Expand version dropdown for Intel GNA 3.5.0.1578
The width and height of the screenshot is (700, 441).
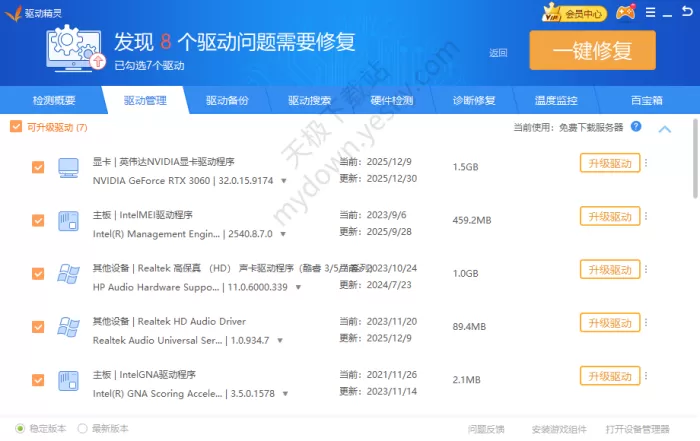pyautogui.click(x=285, y=394)
